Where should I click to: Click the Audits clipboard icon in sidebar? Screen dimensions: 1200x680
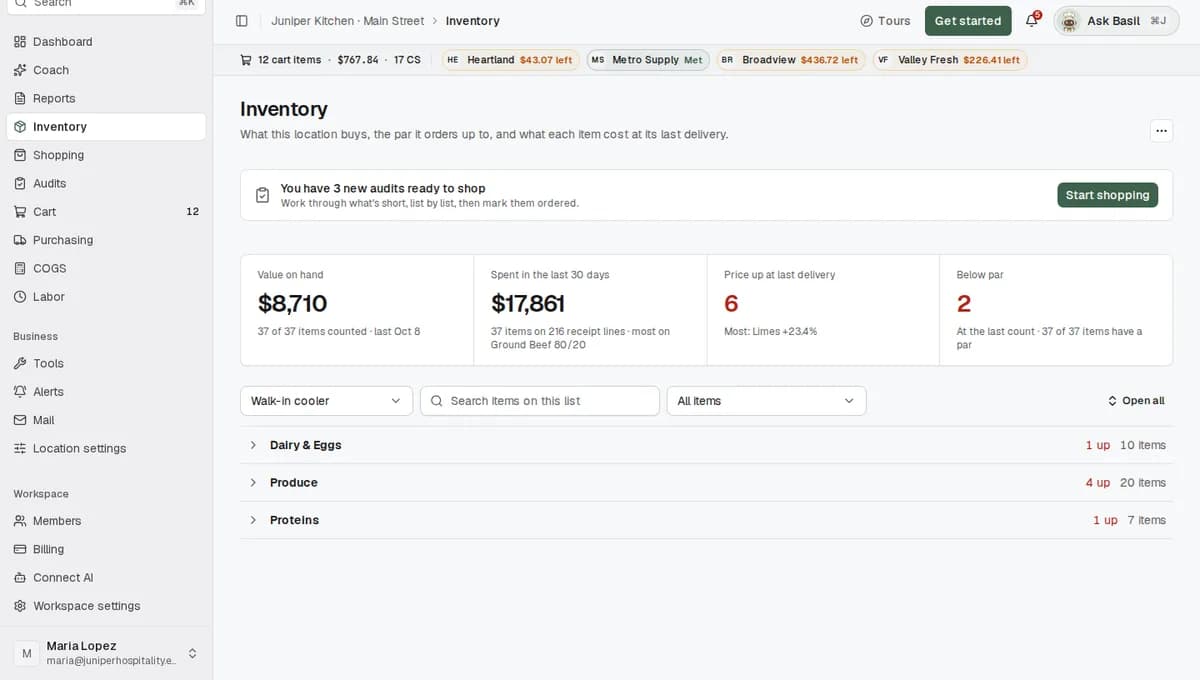coord(20,183)
